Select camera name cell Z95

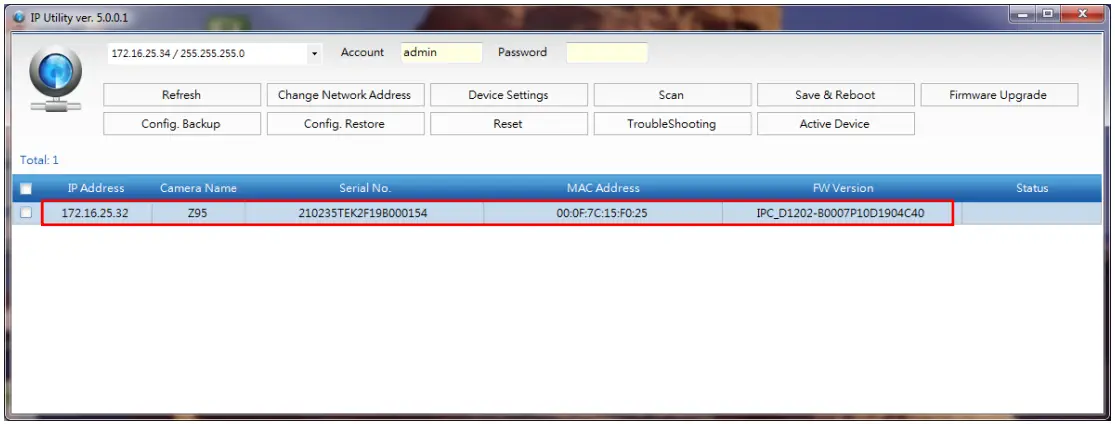[198, 213]
